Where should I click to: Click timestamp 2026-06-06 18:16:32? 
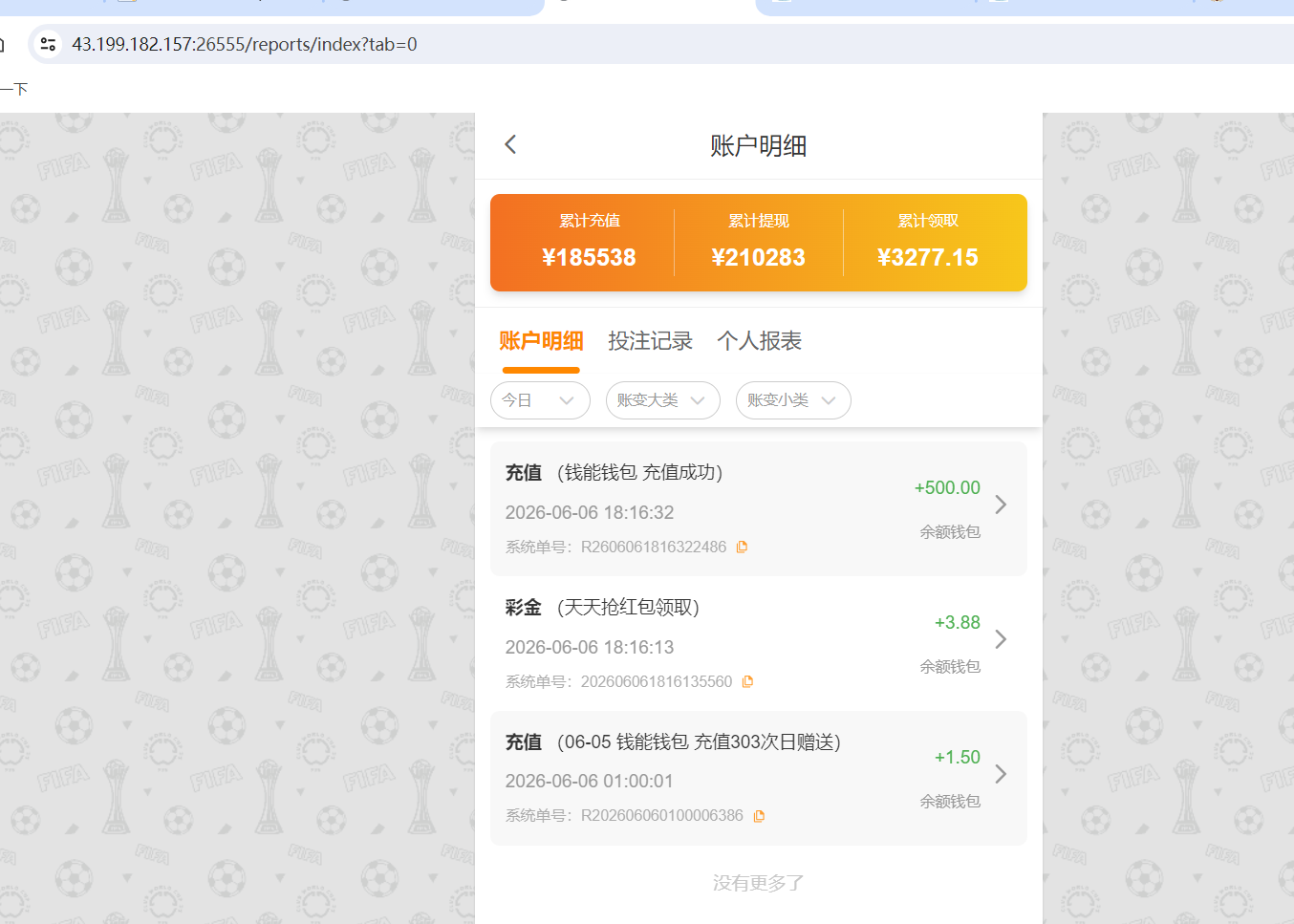(590, 512)
